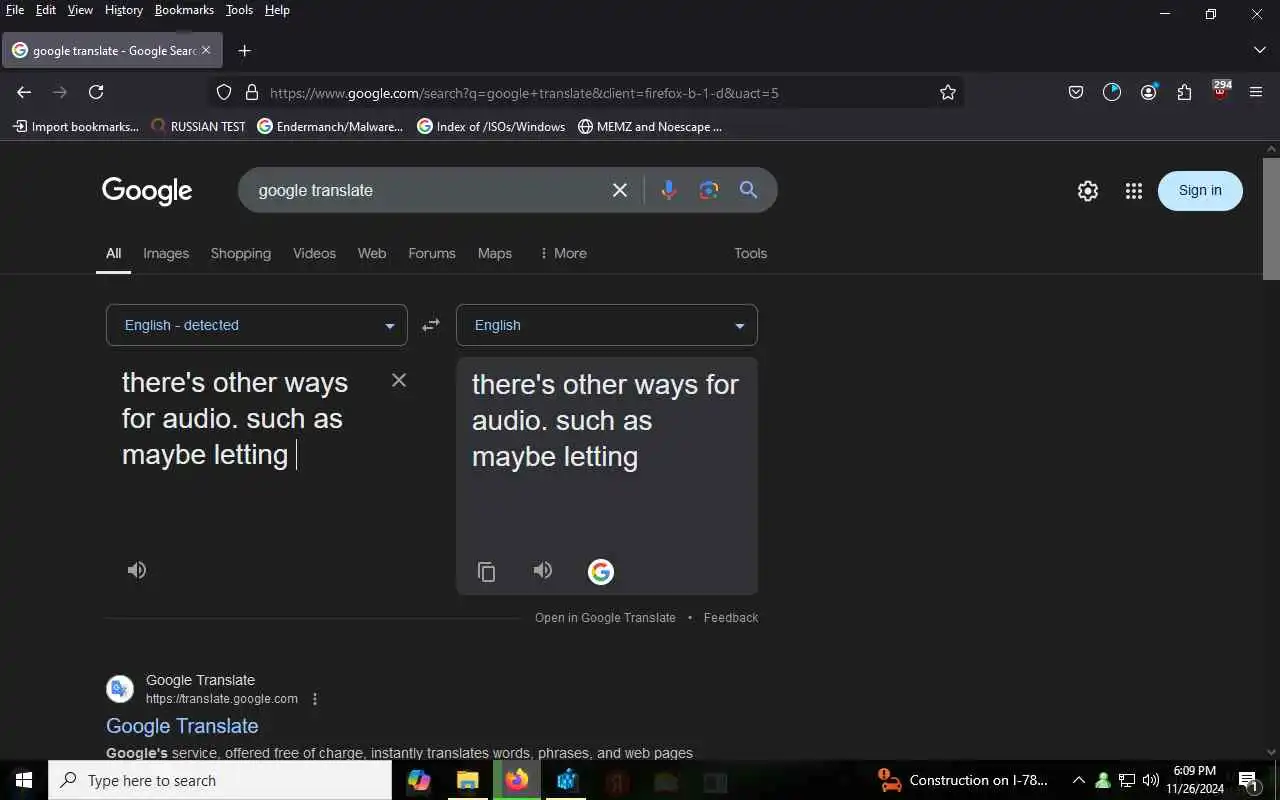This screenshot has width=1280, height=800.
Task: Open search Tools filter options
Action: click(750, 253)
